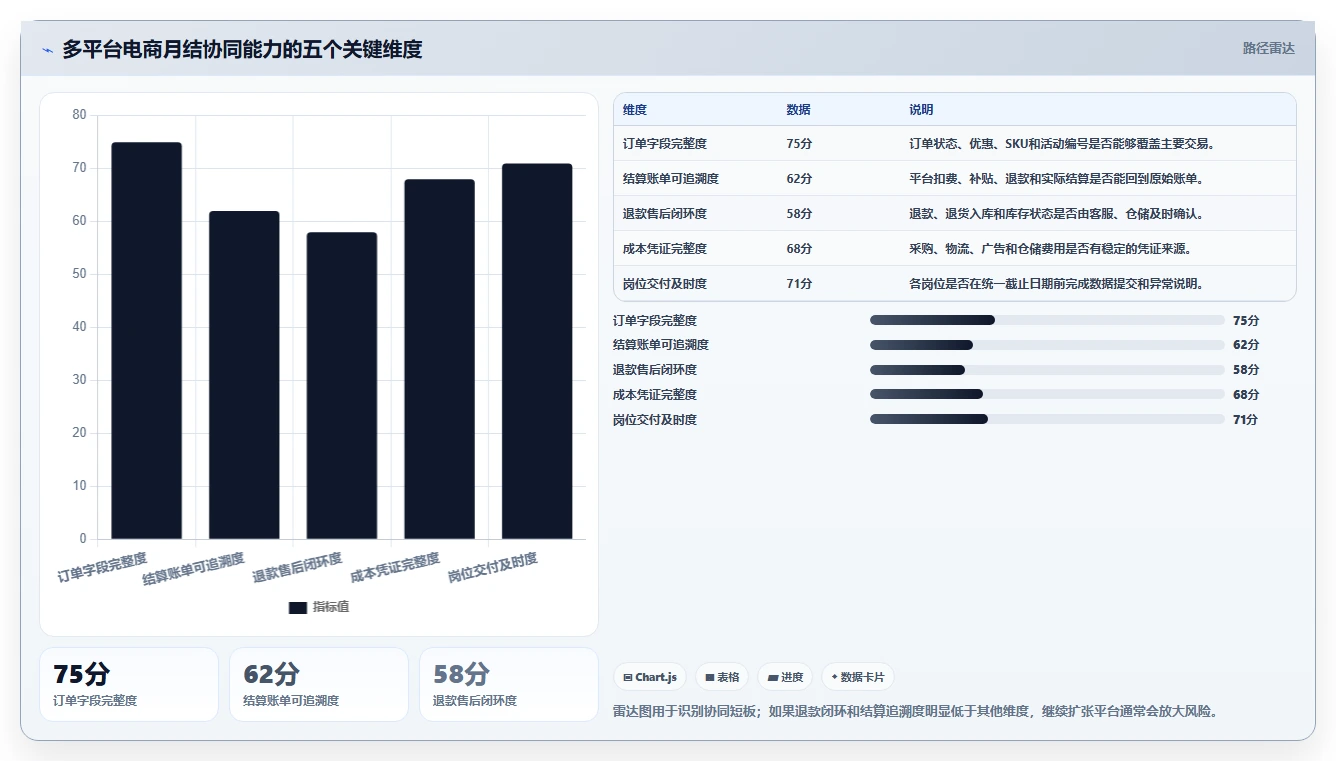Click table cell 退款售后闭环度
The image size is (1336, 761).
(x=665, y=214)
